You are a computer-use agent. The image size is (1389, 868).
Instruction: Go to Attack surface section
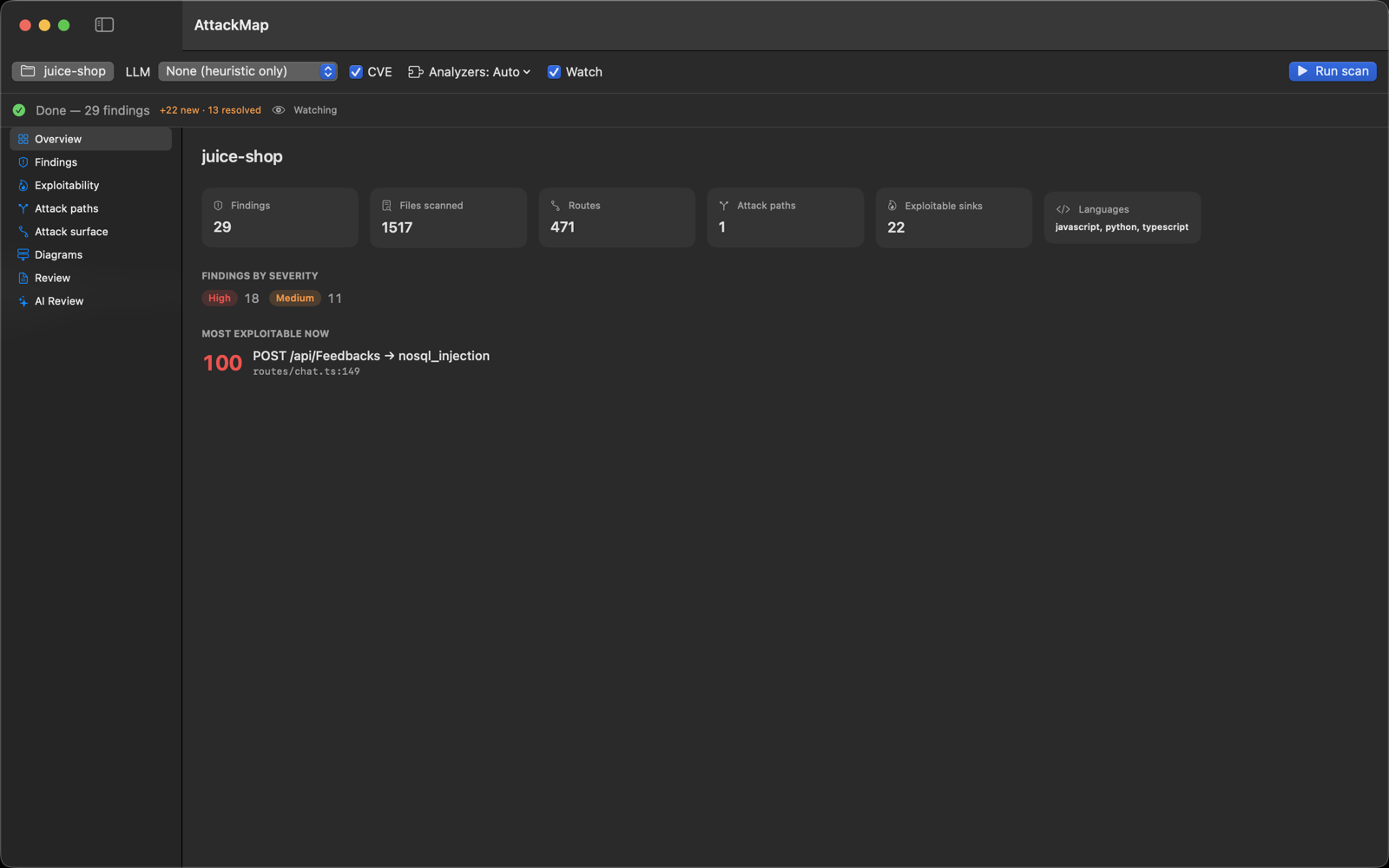point(90,232)
